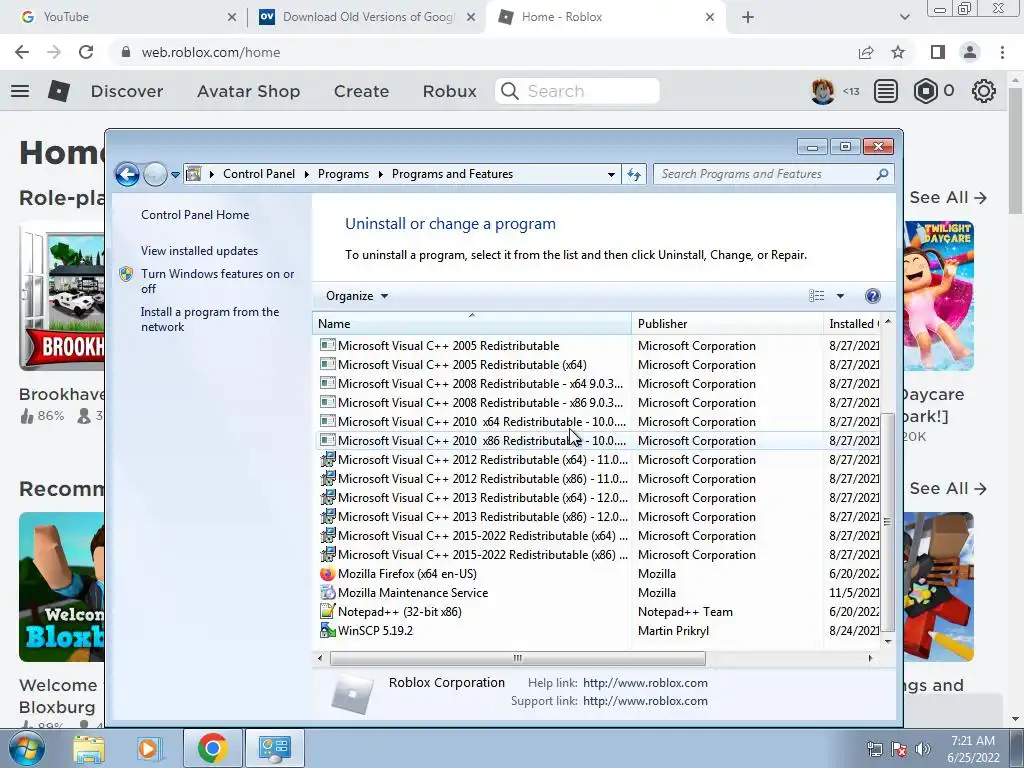The image size is (1024, 768).
Task: Click Install a program from the network
Action: tap(210, 319)
